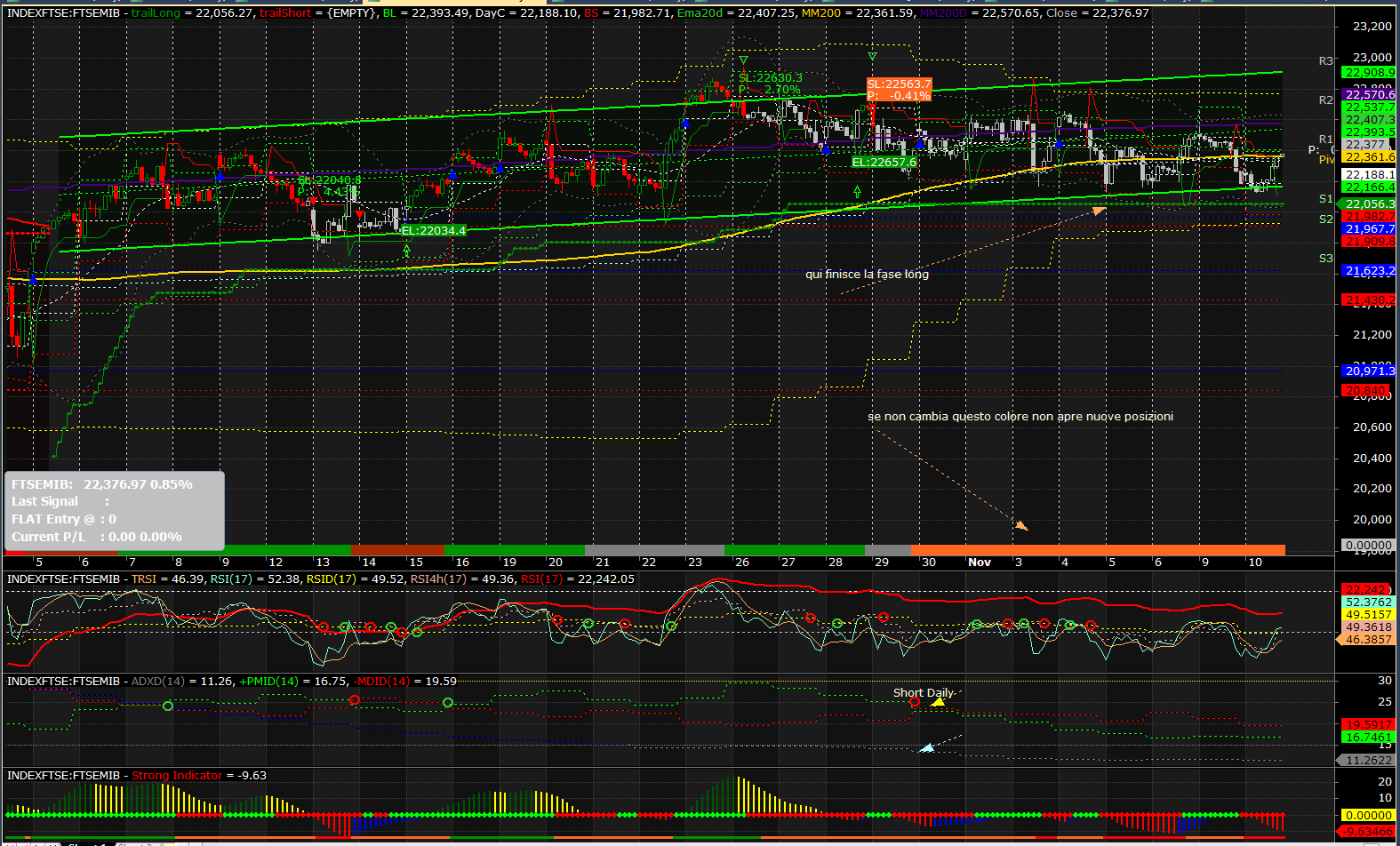Select the green 22,537.7 price label
1400x846 pixels.
pos(1369,107)
